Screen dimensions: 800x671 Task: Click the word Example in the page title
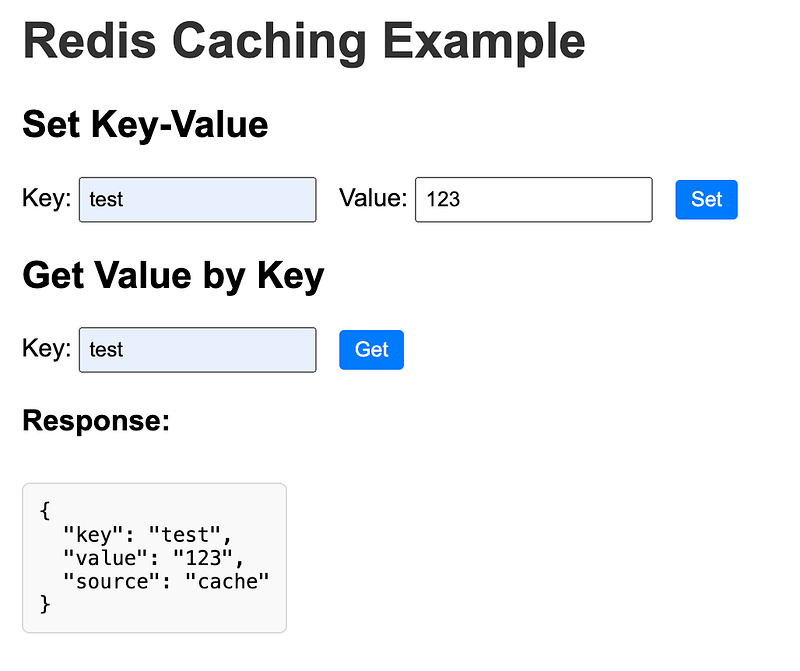coord(484,43)
